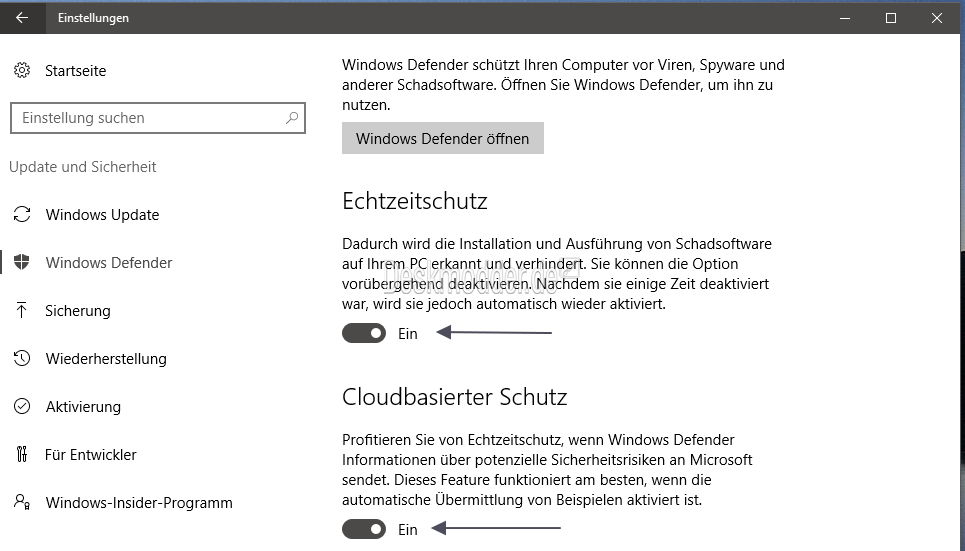
Task: Go to Startseite home link
Action: click(75, 70)
